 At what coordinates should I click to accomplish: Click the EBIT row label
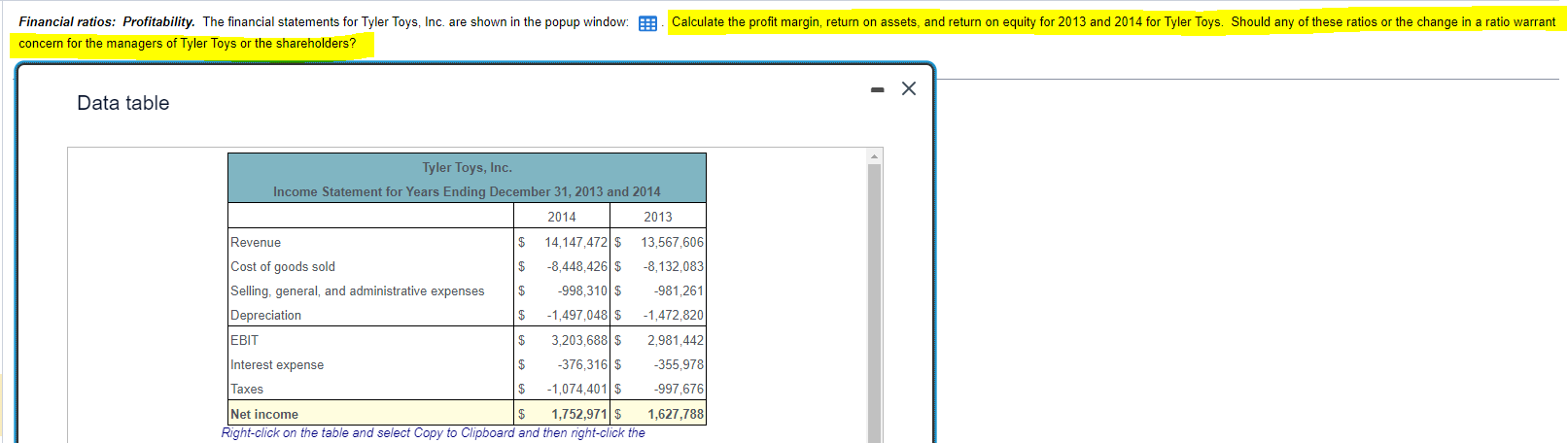coord(245,340)
